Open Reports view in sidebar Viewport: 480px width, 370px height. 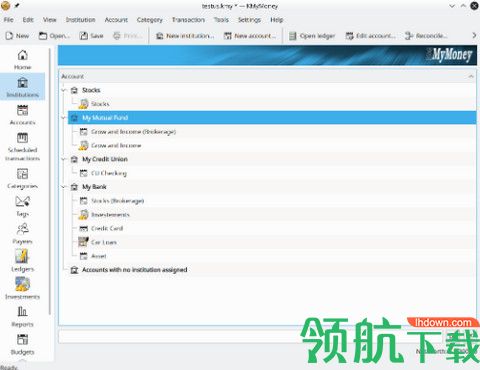(22, 317)
